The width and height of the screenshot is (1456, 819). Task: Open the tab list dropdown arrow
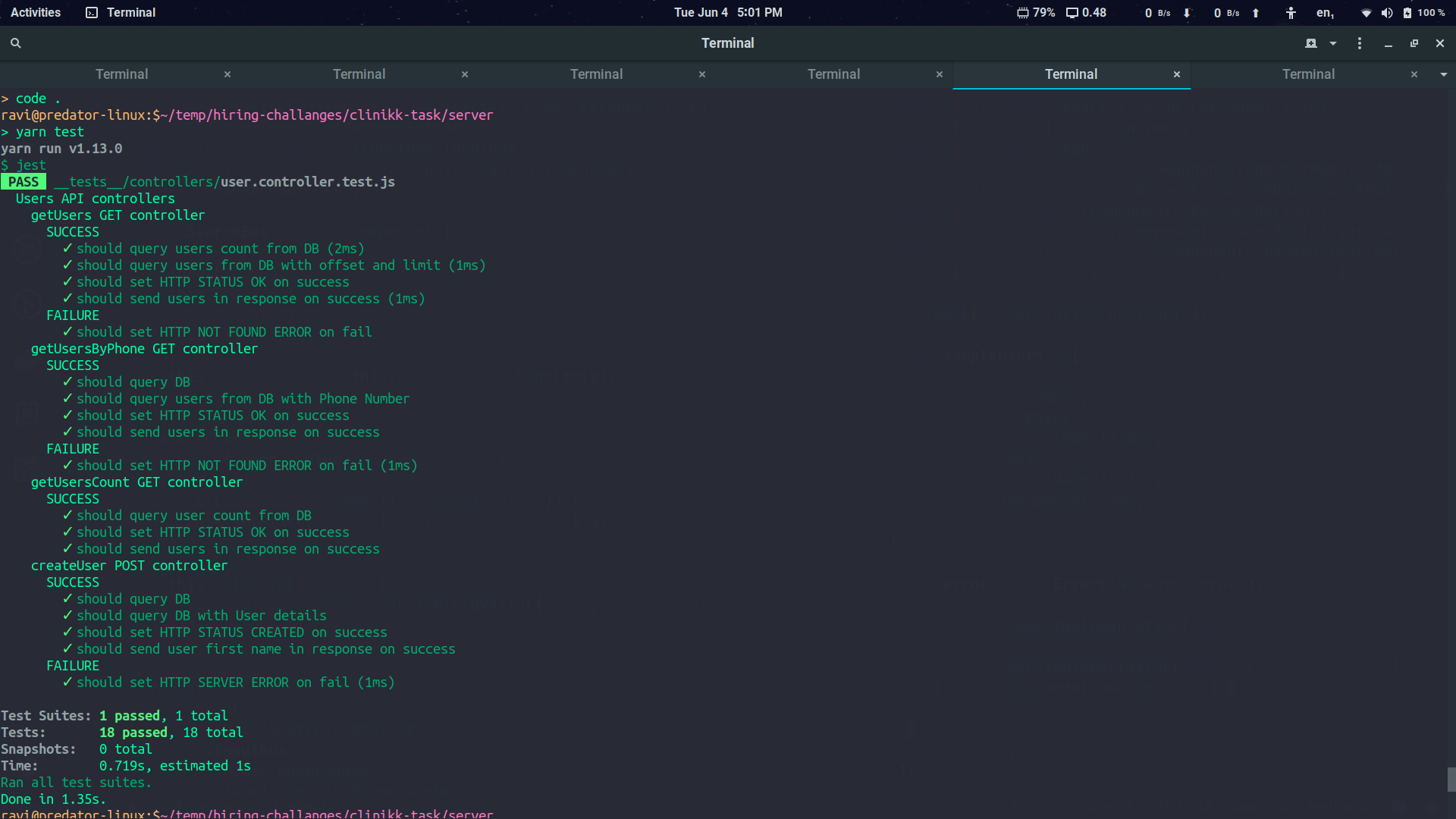tap(1443, 74)
